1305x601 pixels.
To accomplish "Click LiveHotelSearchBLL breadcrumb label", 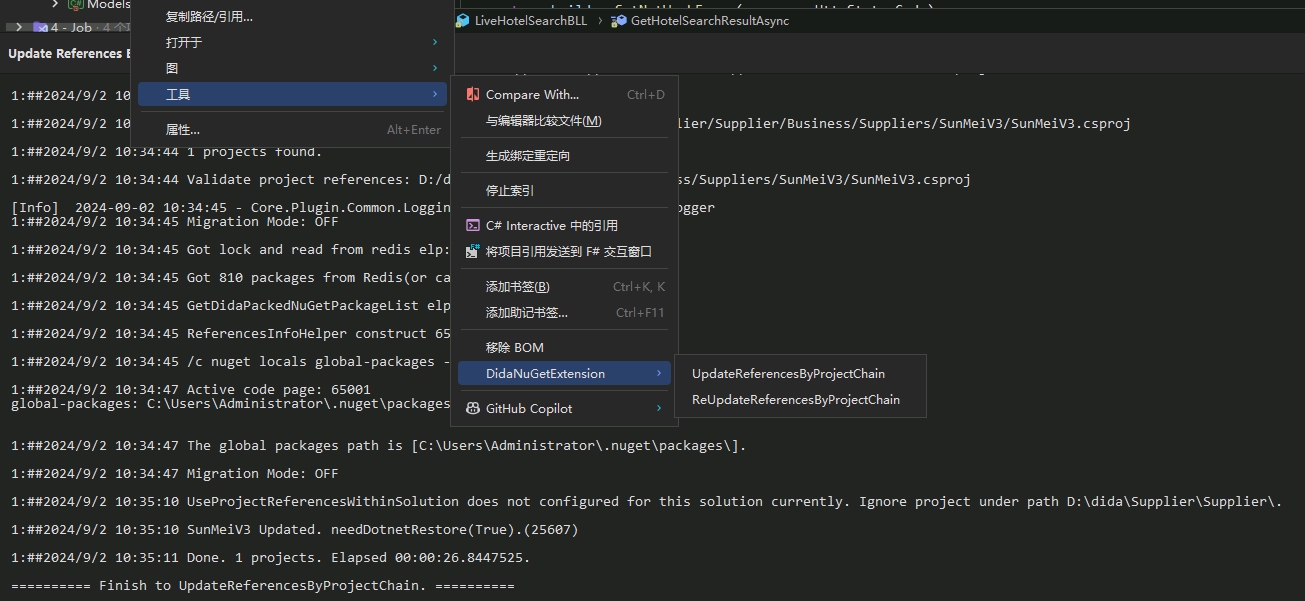I will pyautogui.click(x=530, y=21).
